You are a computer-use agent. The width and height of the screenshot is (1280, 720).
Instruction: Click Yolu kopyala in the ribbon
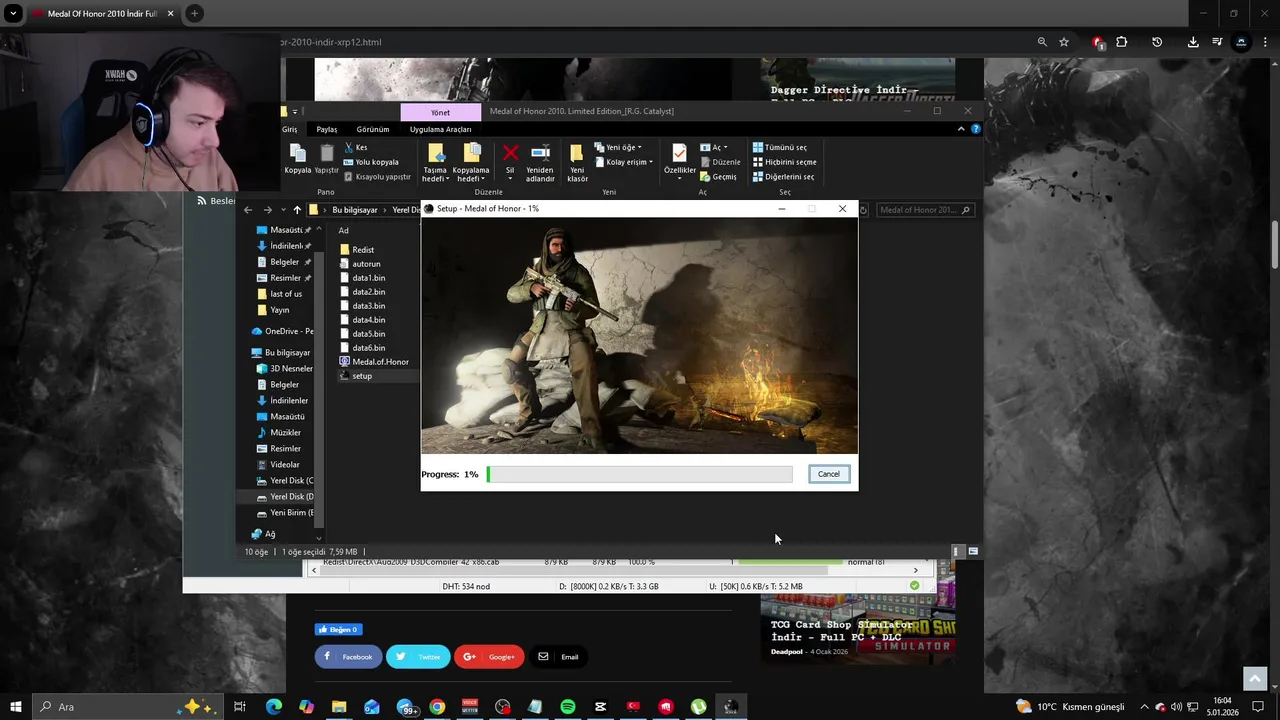point(370,162)
